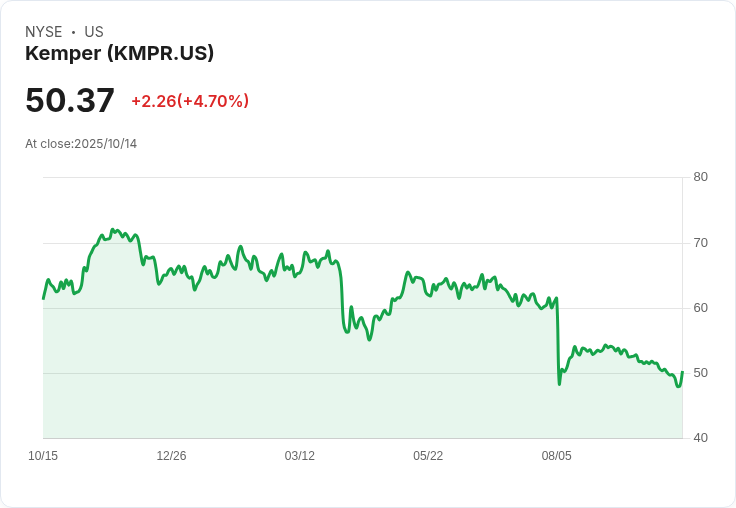The image size is (736, 508).
Task: Click the Kemper (KMPR.US) stock title
Action: 119,54
